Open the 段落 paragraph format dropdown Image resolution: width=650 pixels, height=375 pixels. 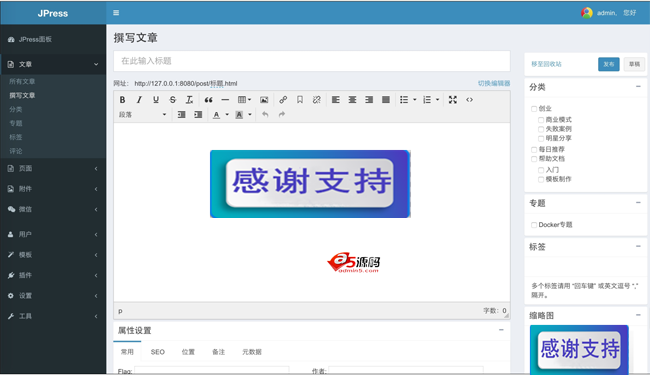click(x=143, y=114)
